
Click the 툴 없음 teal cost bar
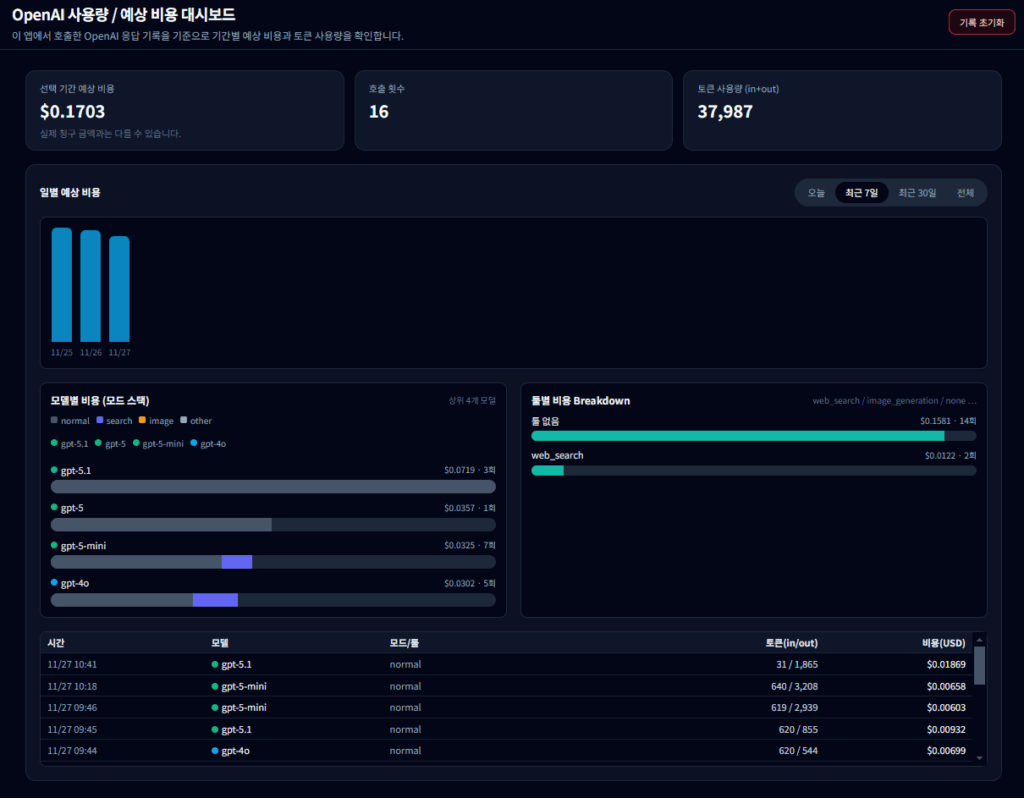(737, 436)
